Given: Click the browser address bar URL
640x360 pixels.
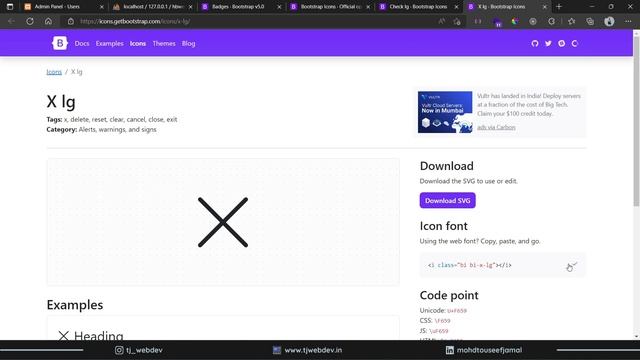Looking at the screenshot, I should tap(135, 21).
